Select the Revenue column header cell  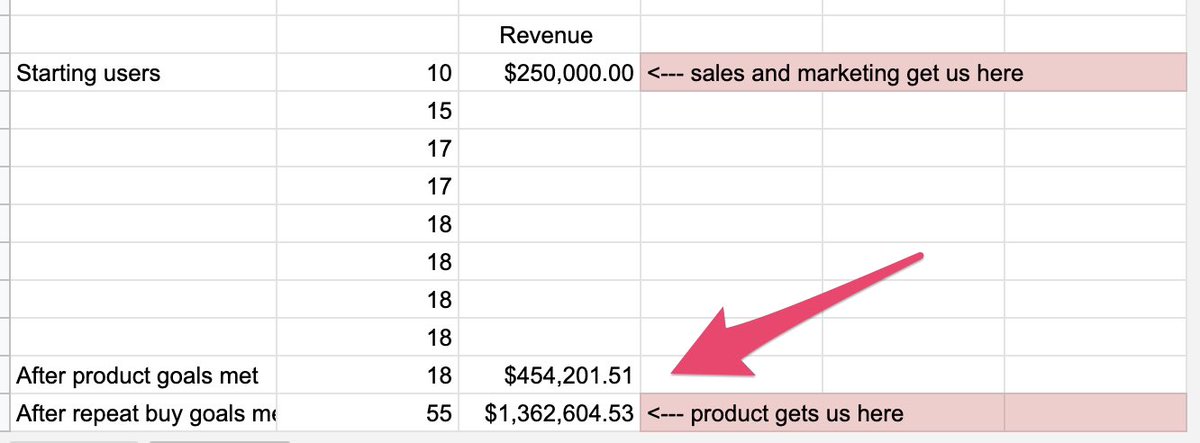click(548, 36)
